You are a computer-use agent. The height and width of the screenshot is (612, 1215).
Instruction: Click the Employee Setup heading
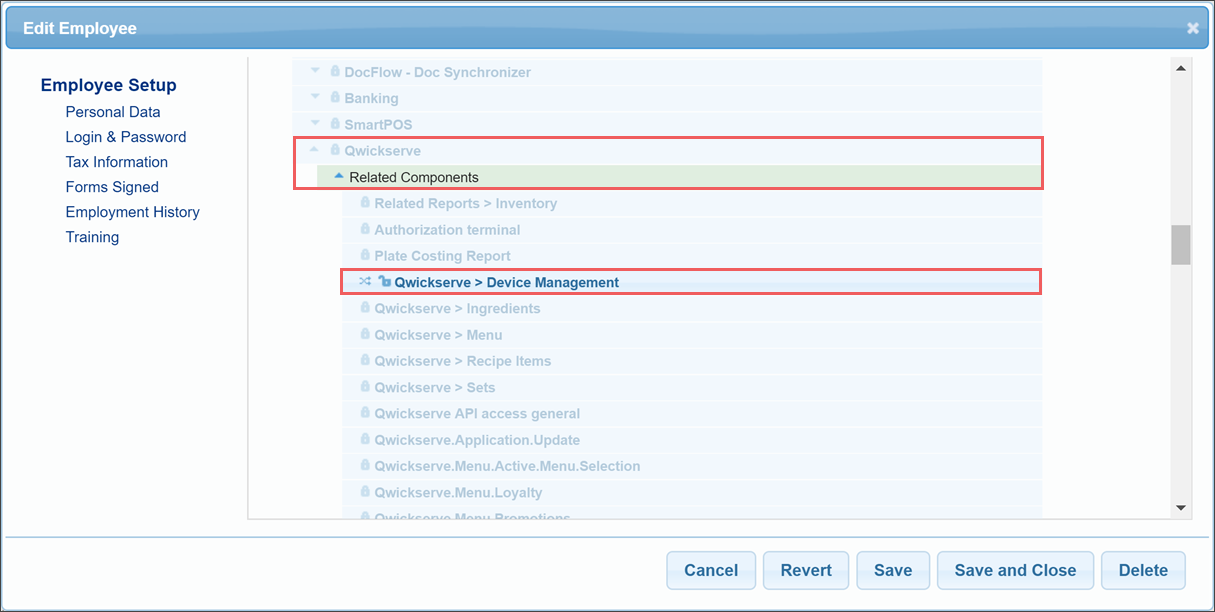click(x=108, y=86)
